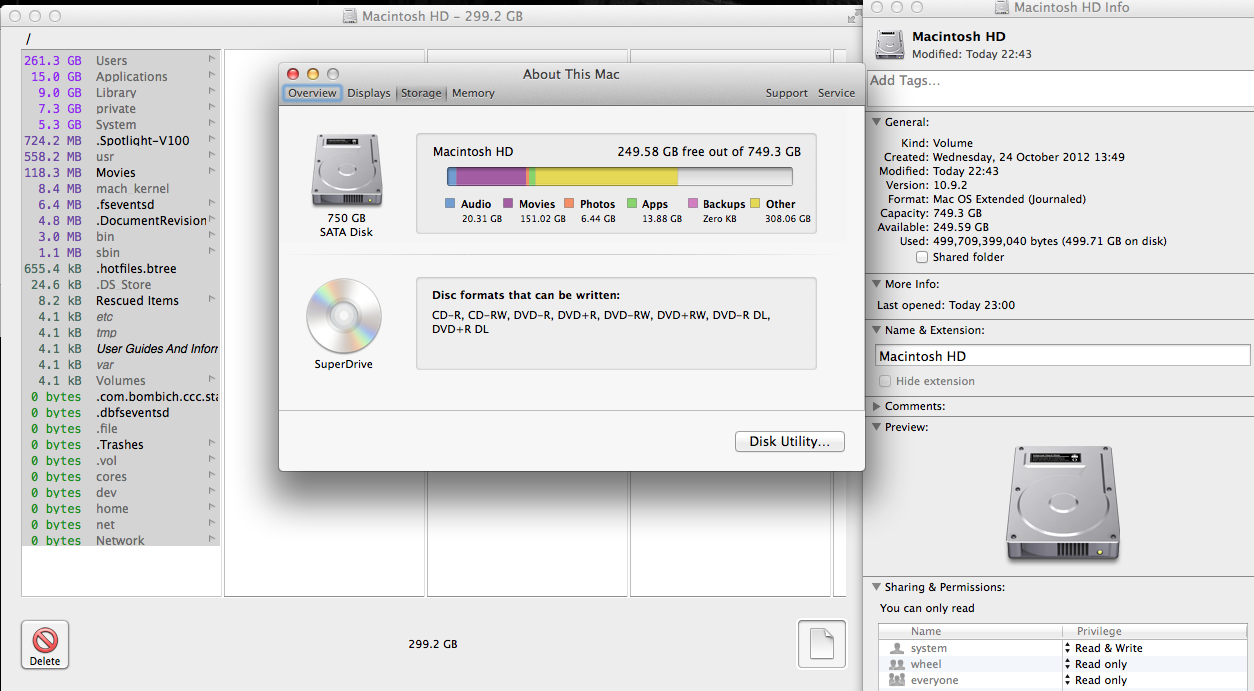Collapse the Name & Extension section
The image size is (1254, 691).
(x=876, y=330)
